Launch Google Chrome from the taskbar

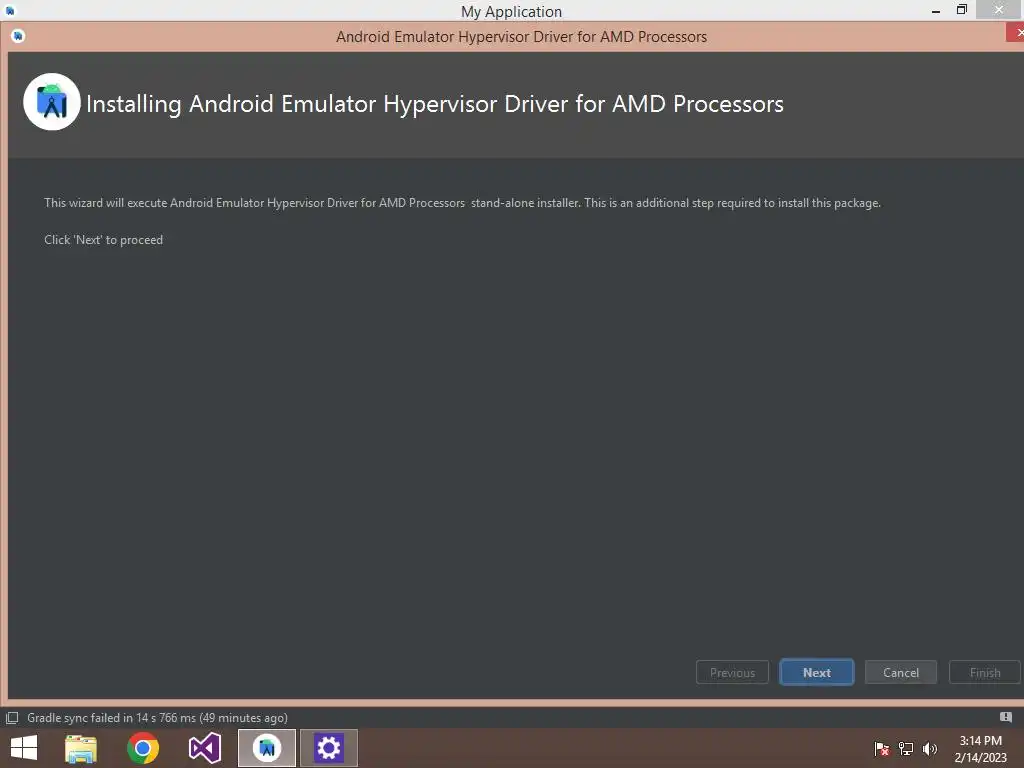(143, 748)
